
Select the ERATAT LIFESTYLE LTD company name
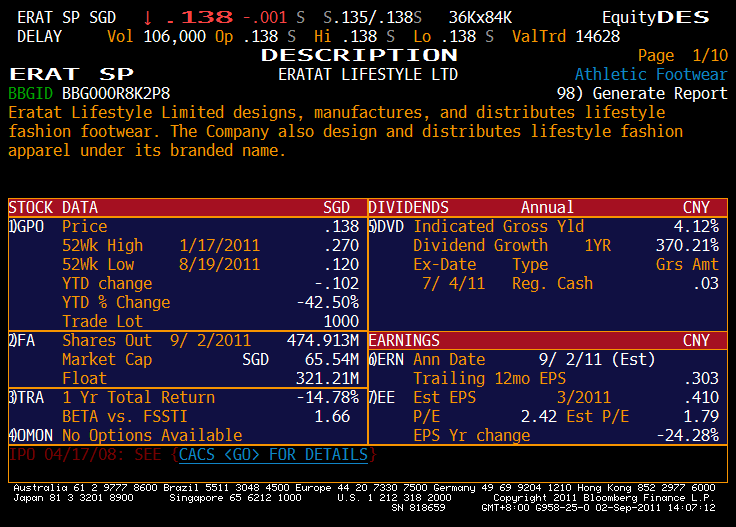368,75
